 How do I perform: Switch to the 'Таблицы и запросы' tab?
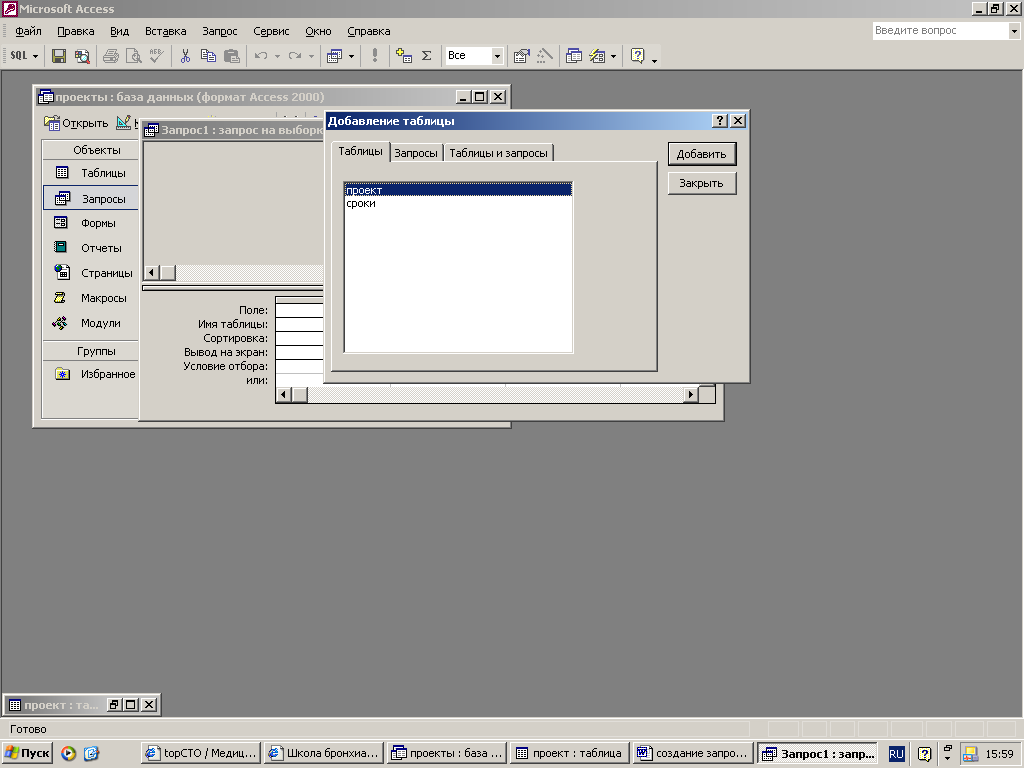(498, 153)
